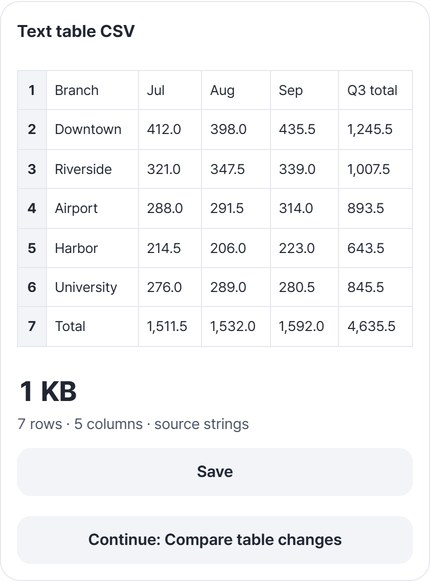Screen dimensions: 430x582
Task: Click University Jul value 276.0
Action: [x=170, y=287]
